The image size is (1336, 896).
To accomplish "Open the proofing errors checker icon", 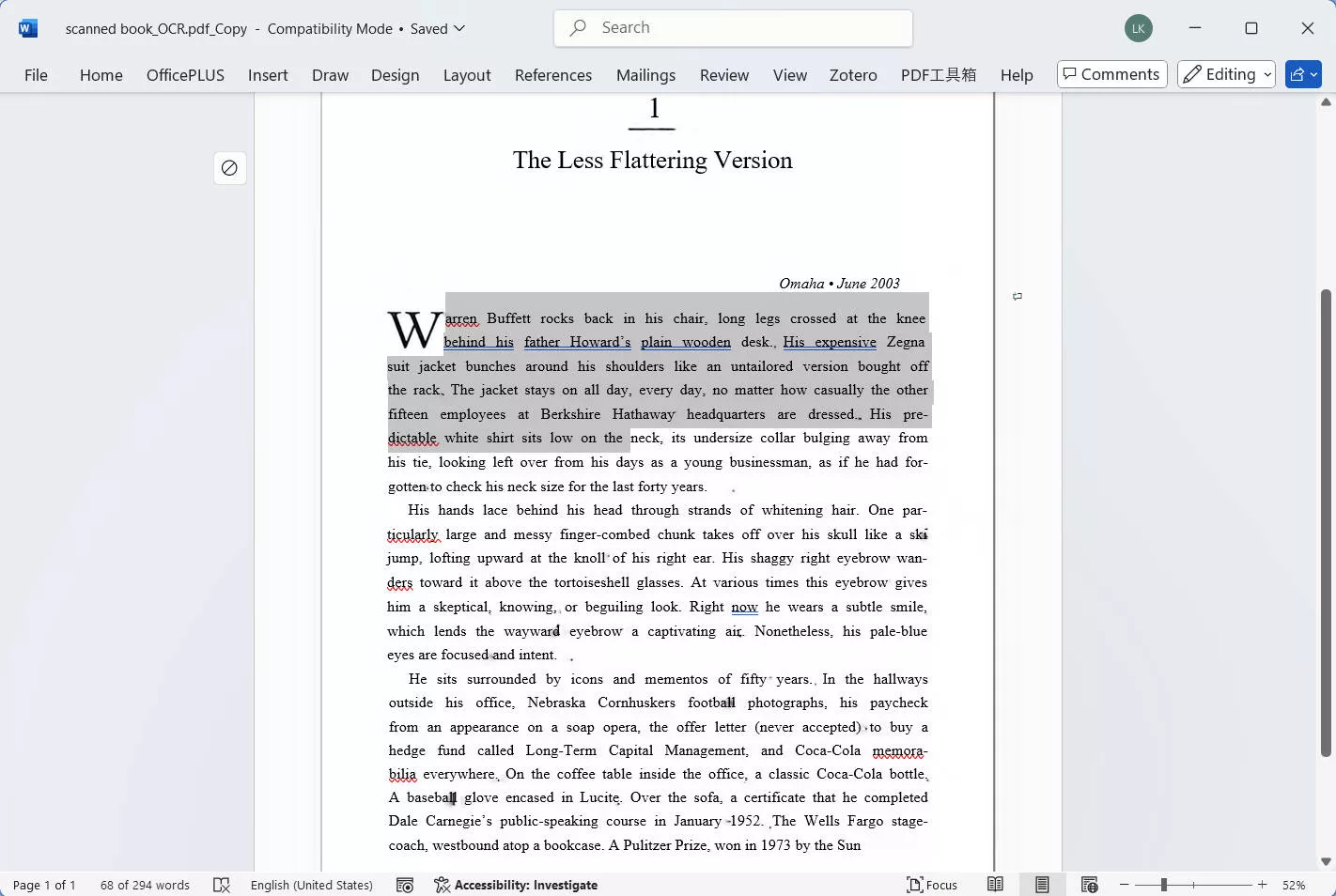I will click(222, 884).
